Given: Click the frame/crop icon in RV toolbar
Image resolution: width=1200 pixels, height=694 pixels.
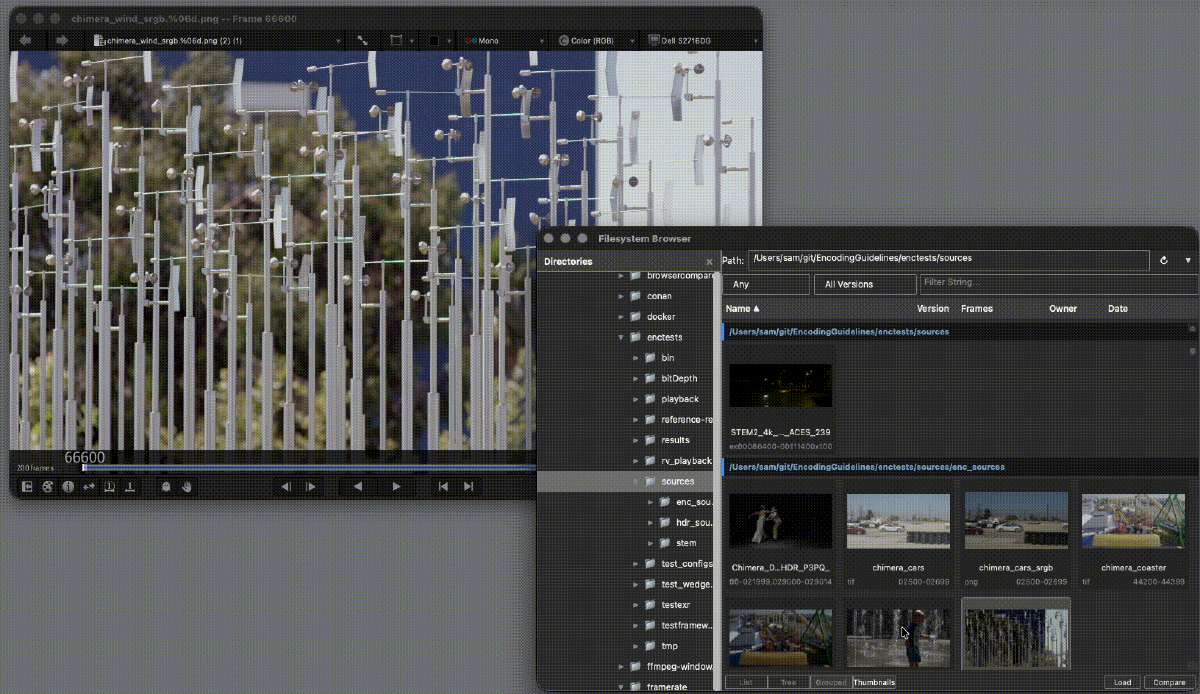Looking at the screenshot, I should (396, 41).
